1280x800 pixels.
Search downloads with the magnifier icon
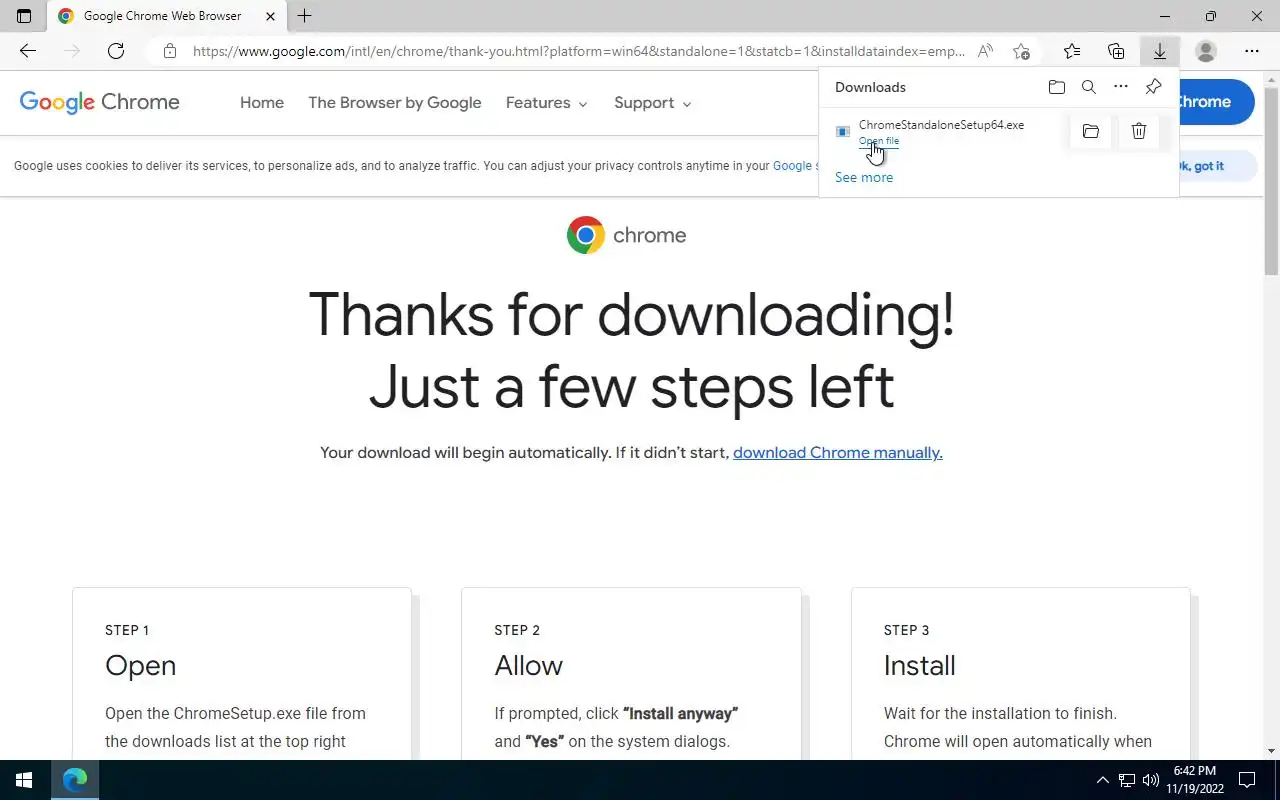[1089, 87]
